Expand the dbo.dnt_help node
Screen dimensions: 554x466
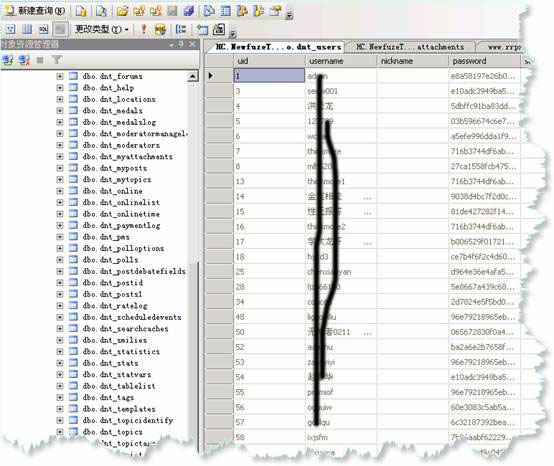click(x=60, y=88)
